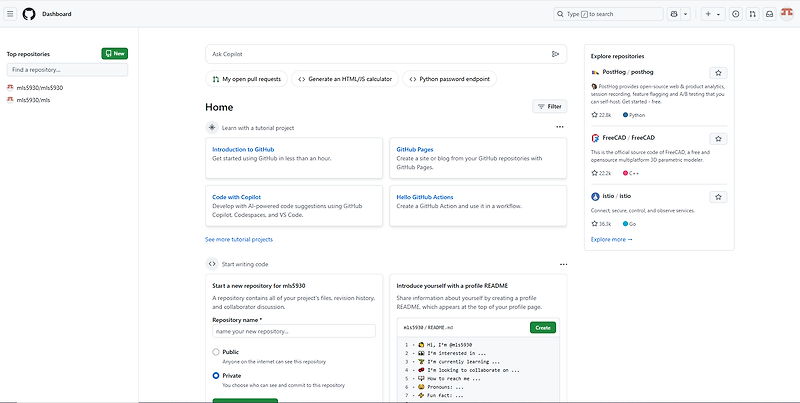
Task: Click the sparkle icon beside Learn with tutorial
Action: 212,128
